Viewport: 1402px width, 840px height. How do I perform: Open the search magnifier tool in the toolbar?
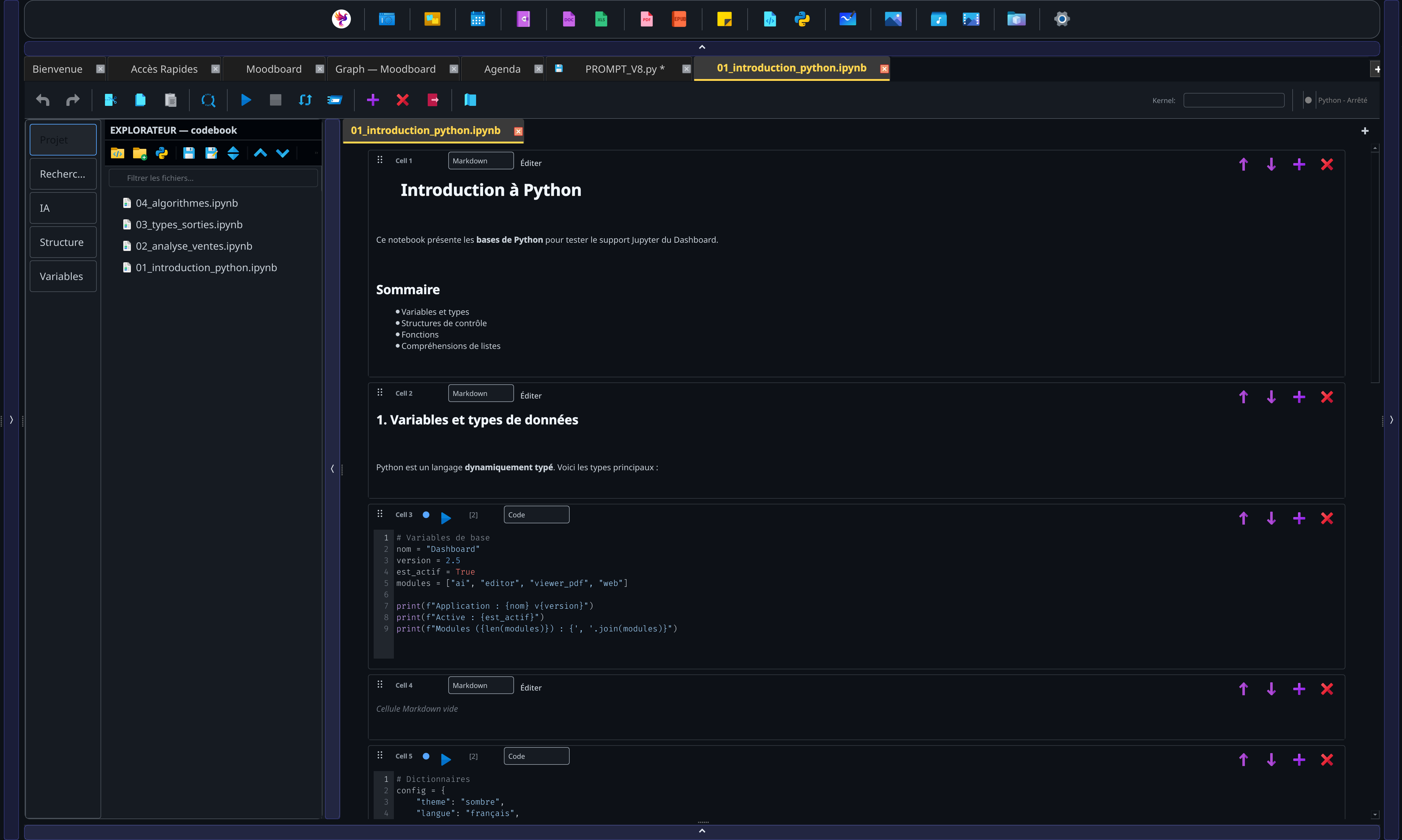point(208,100)
